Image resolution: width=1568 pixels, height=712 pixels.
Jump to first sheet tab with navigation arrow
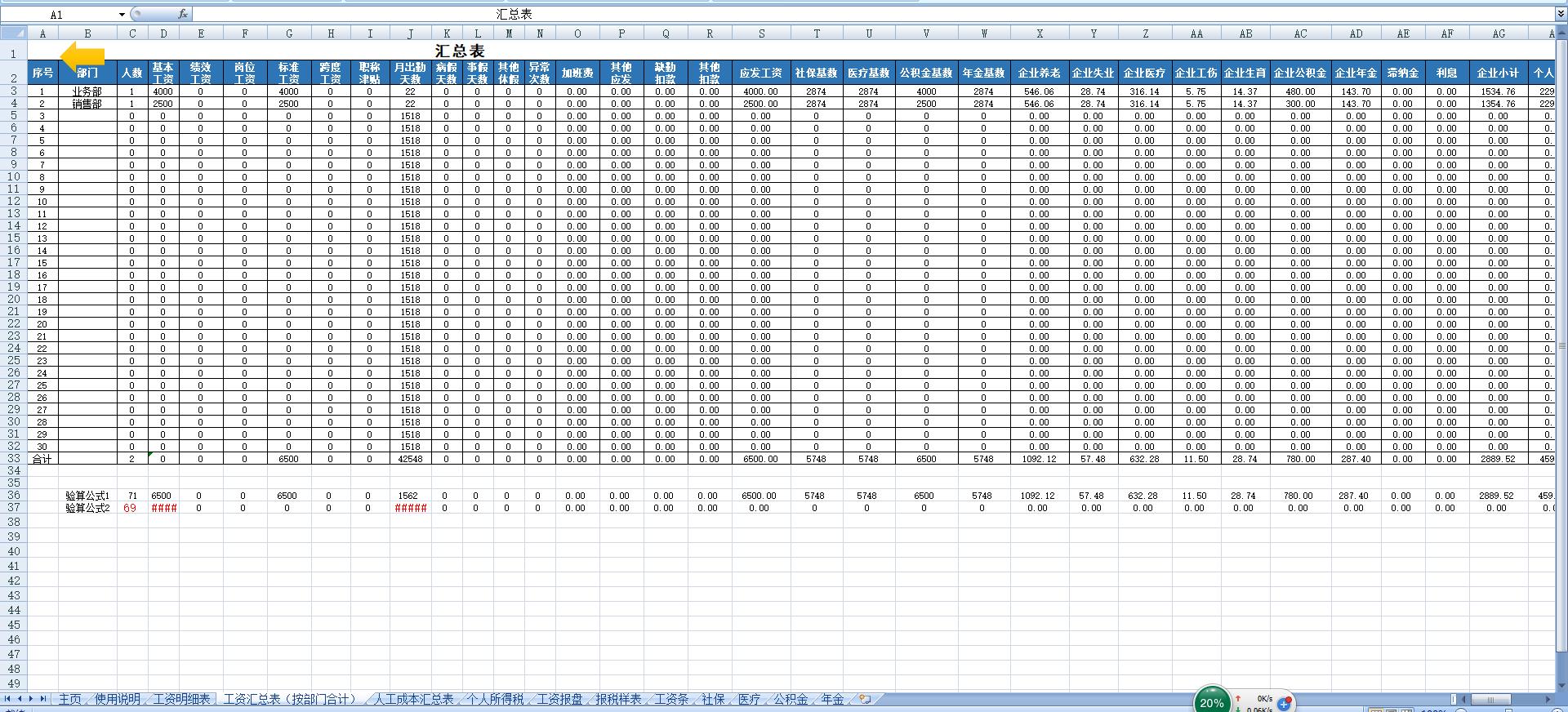(7, 699)
